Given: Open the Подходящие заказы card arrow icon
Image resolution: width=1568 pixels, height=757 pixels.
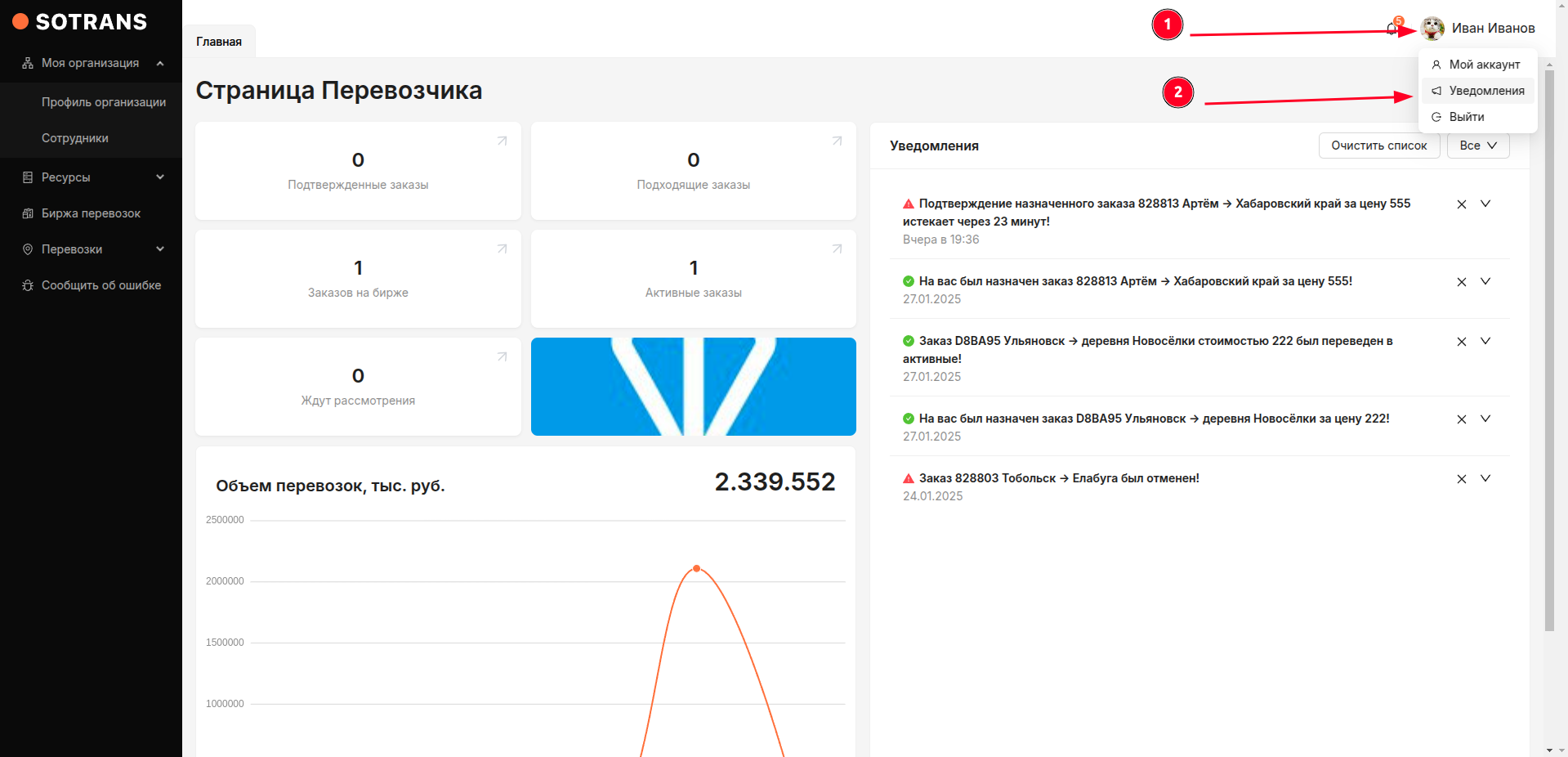Looking at the screenshot, I should click(x=837, y=141).
